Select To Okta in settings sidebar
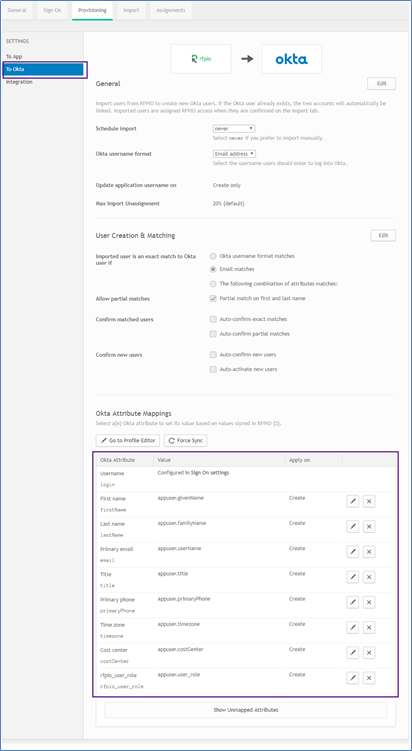 pyautogui.click(x=44, y=69)
